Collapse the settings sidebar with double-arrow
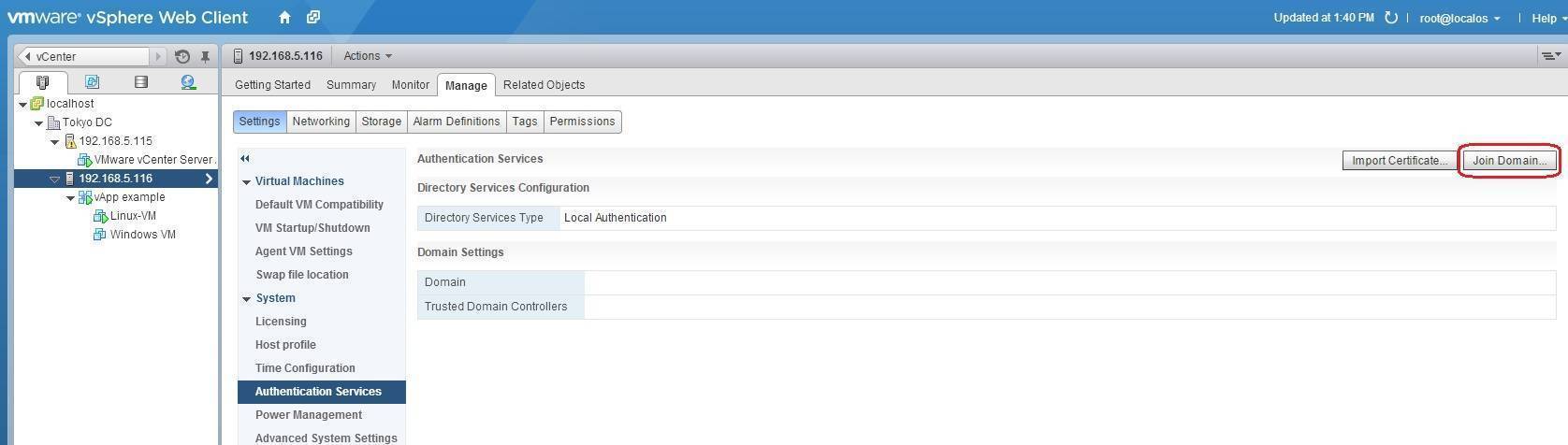The image size is (1568, 445). 245,159
